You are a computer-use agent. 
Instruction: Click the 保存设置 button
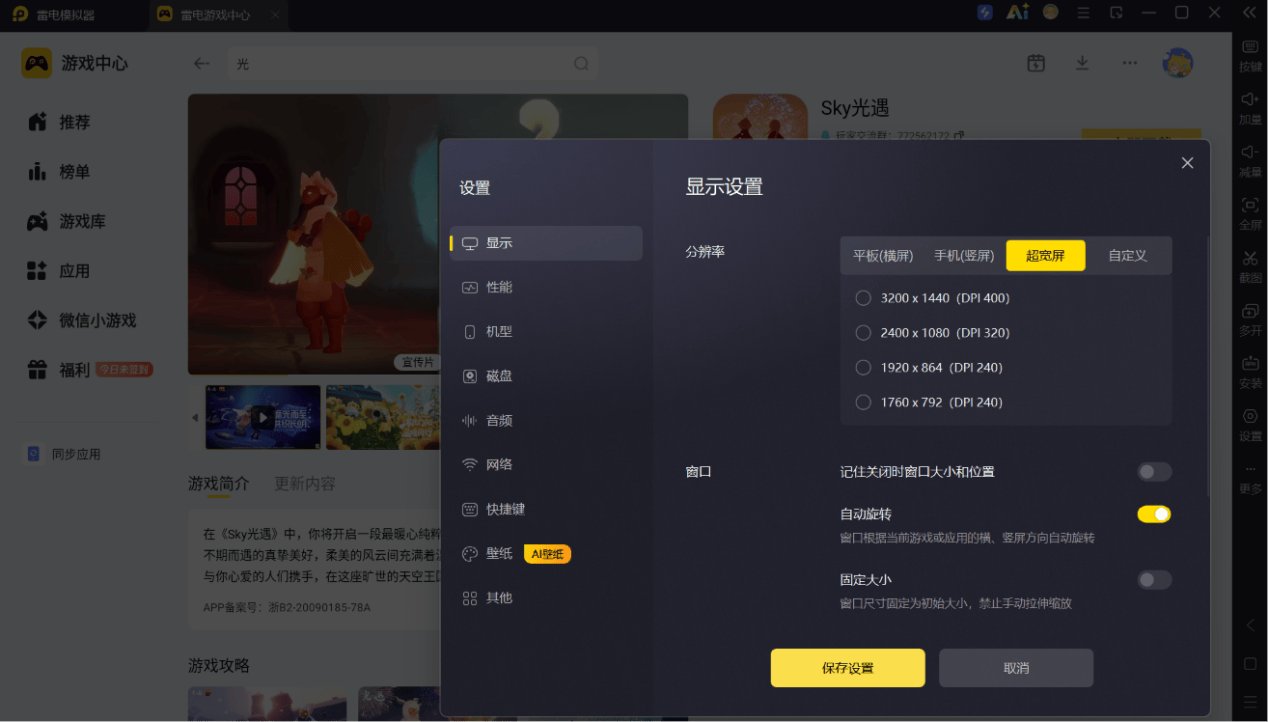coord(848,668)
